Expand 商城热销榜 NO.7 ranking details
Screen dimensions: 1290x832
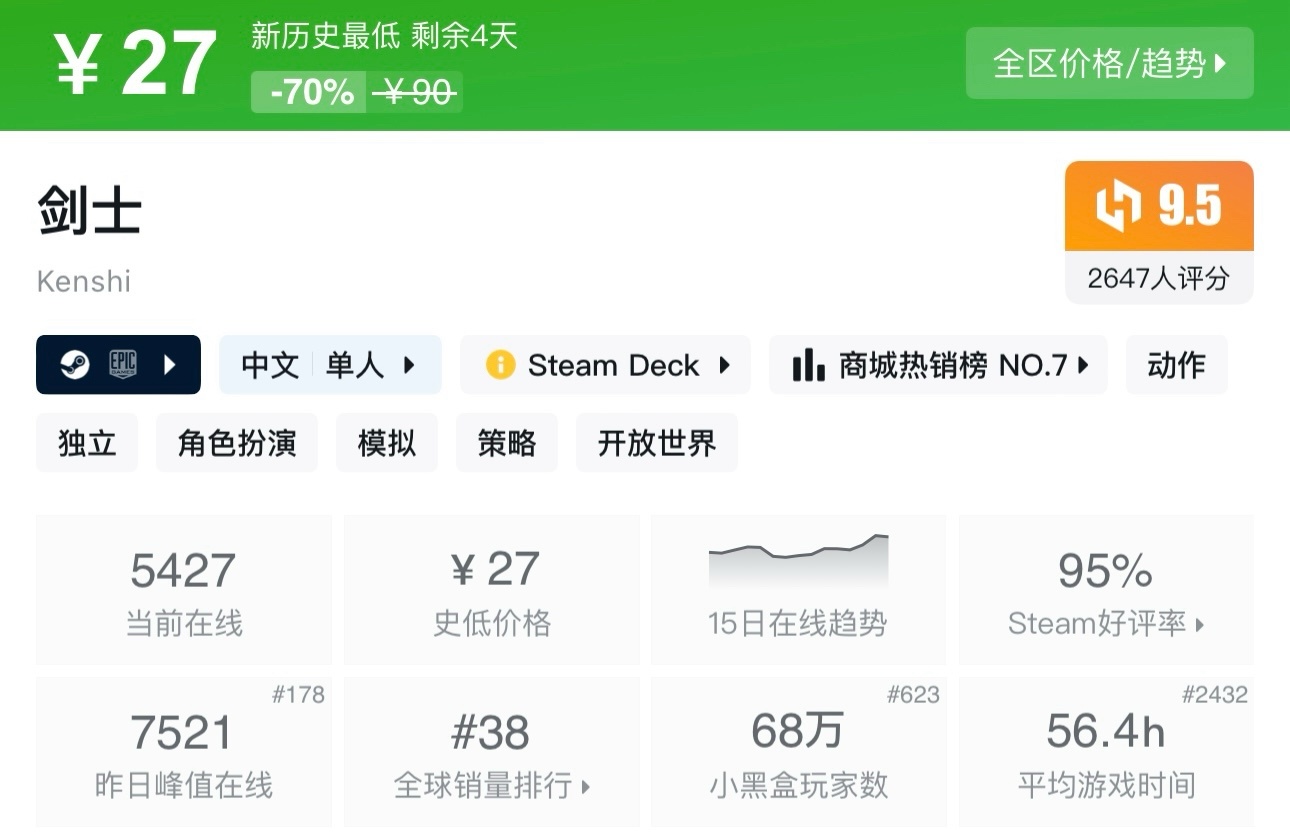coord(1083,365)
